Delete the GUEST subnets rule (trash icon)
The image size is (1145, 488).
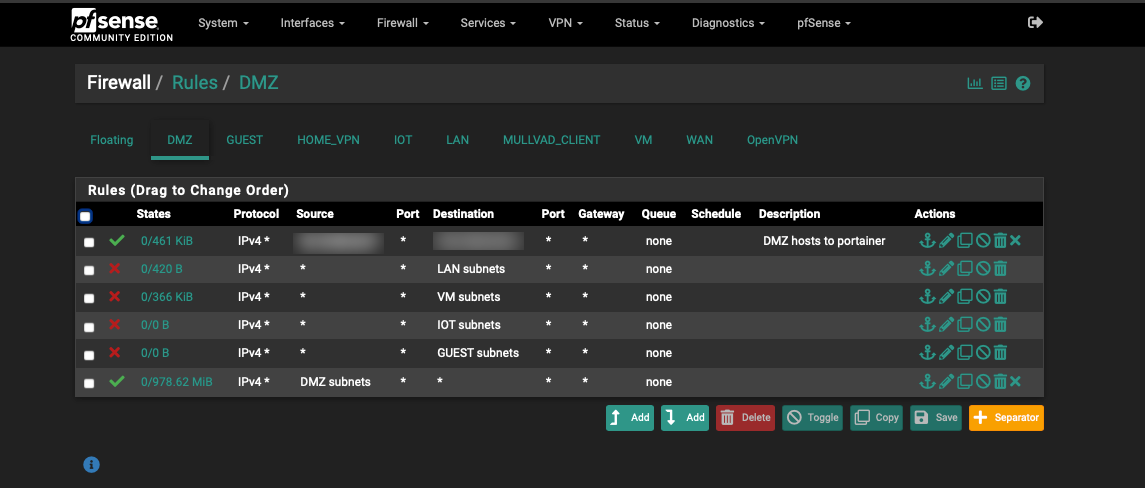pyautogui.click(x=1000, y=353)
